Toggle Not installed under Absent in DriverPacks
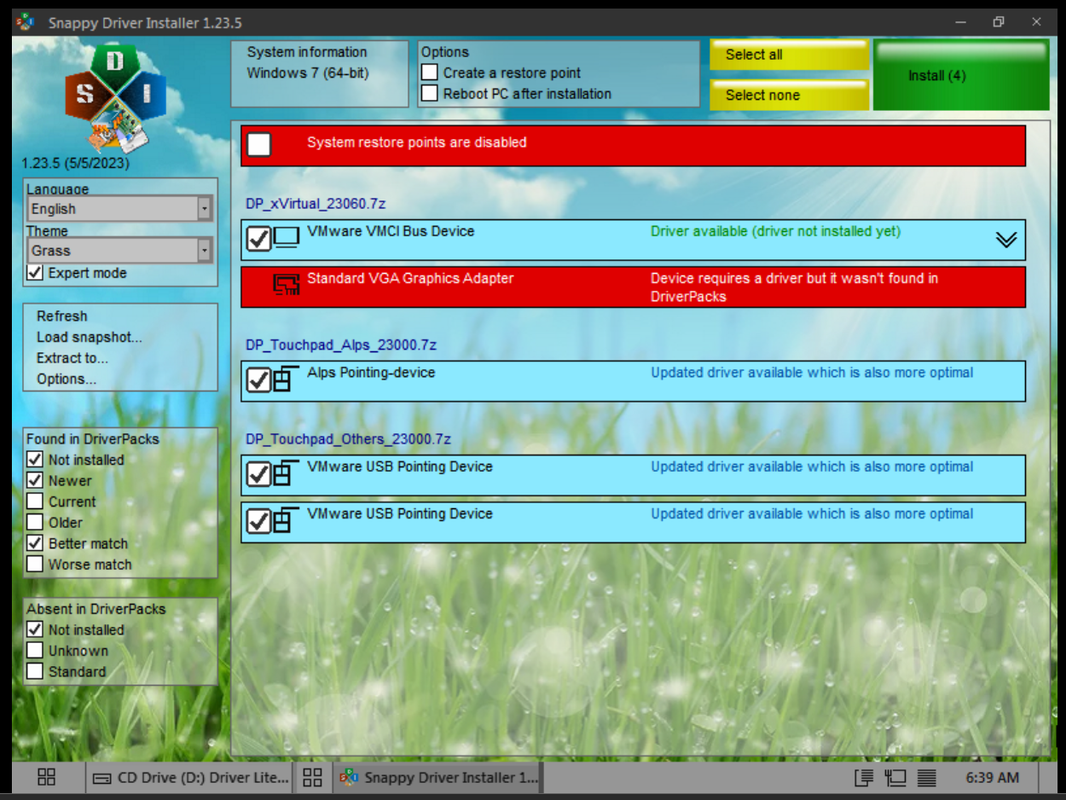 pyautogui.click(x=35, y=629)
